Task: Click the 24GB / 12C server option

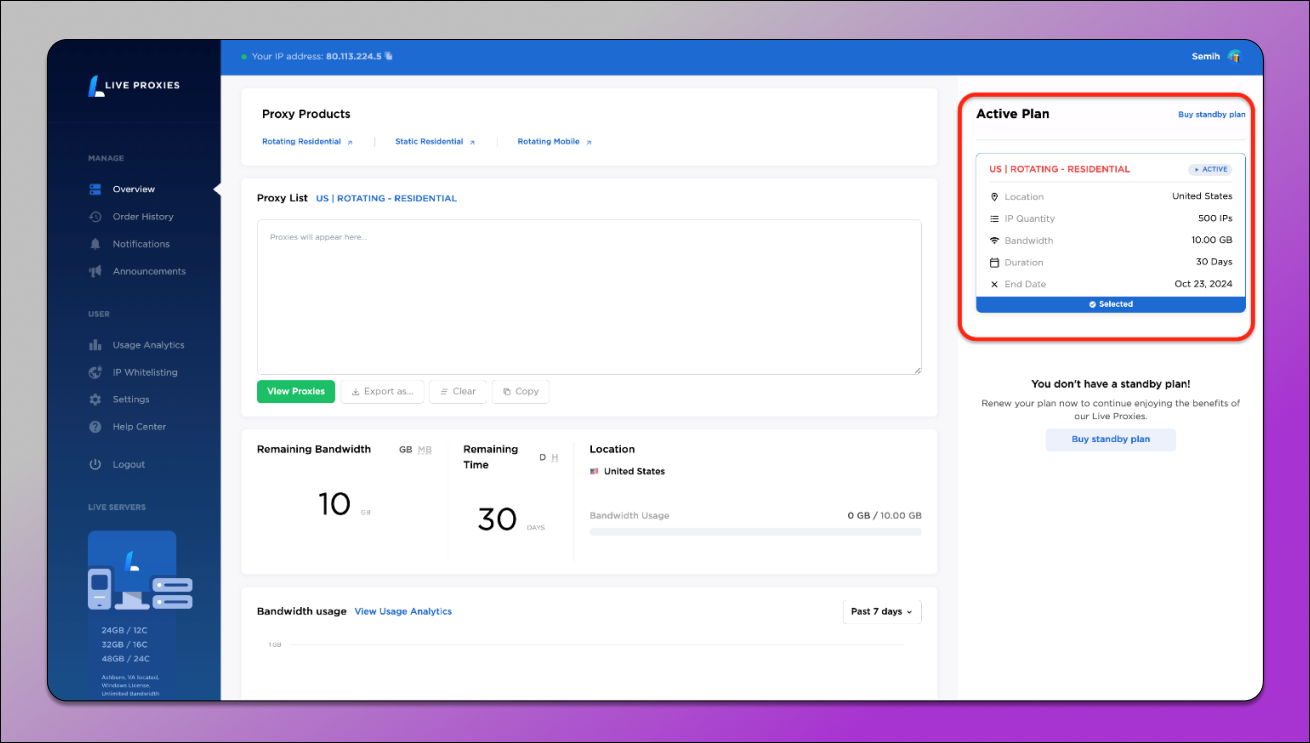Action: pos(125,631)
